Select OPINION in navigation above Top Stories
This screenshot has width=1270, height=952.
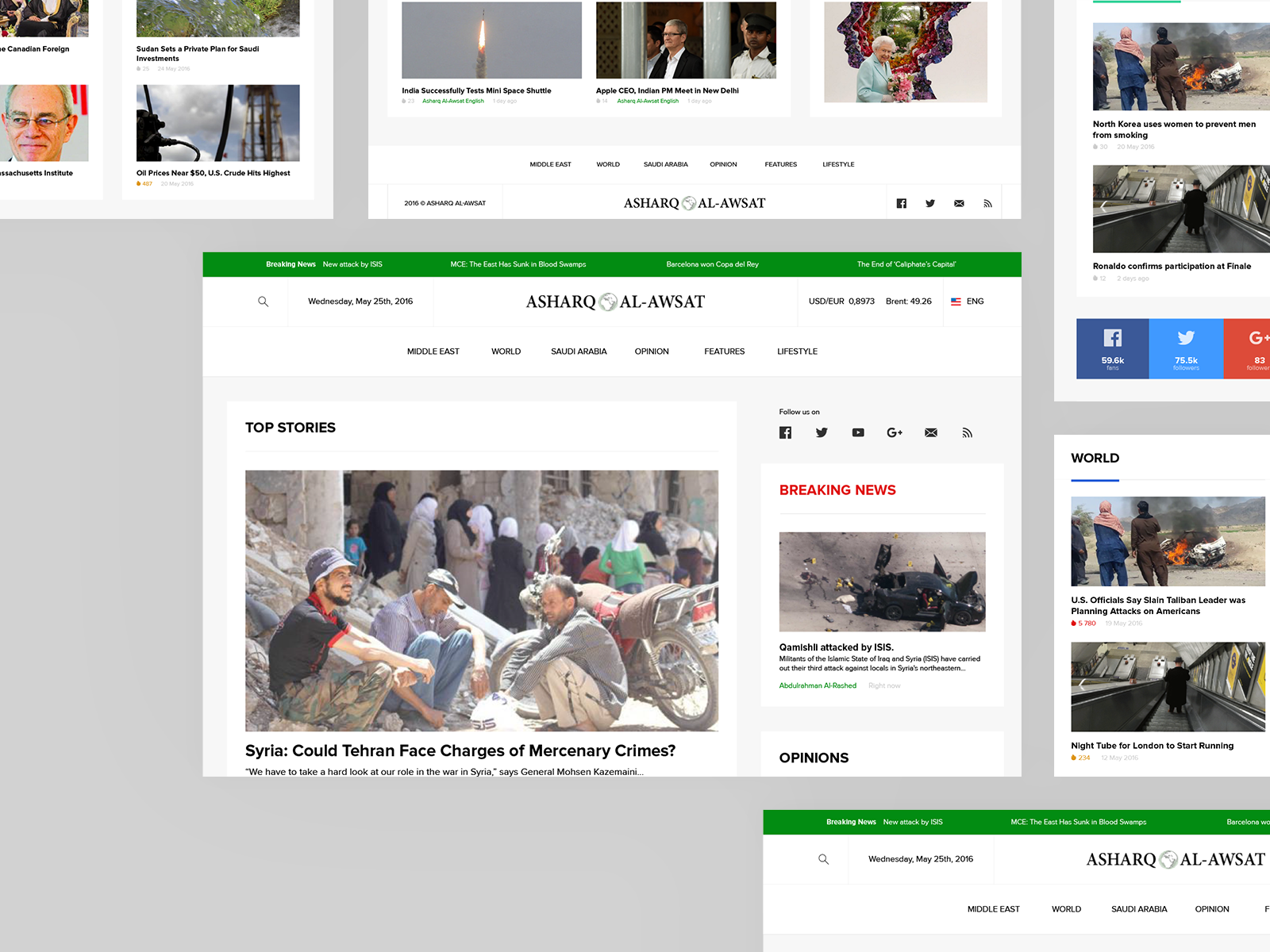[652, 351]
